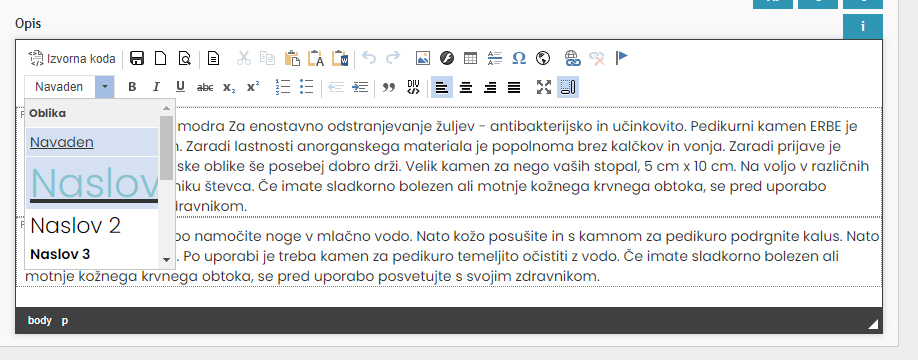This screenshot has width=918, height=360.
Task: Toggle underline formatting
Action: click(180, 87)
